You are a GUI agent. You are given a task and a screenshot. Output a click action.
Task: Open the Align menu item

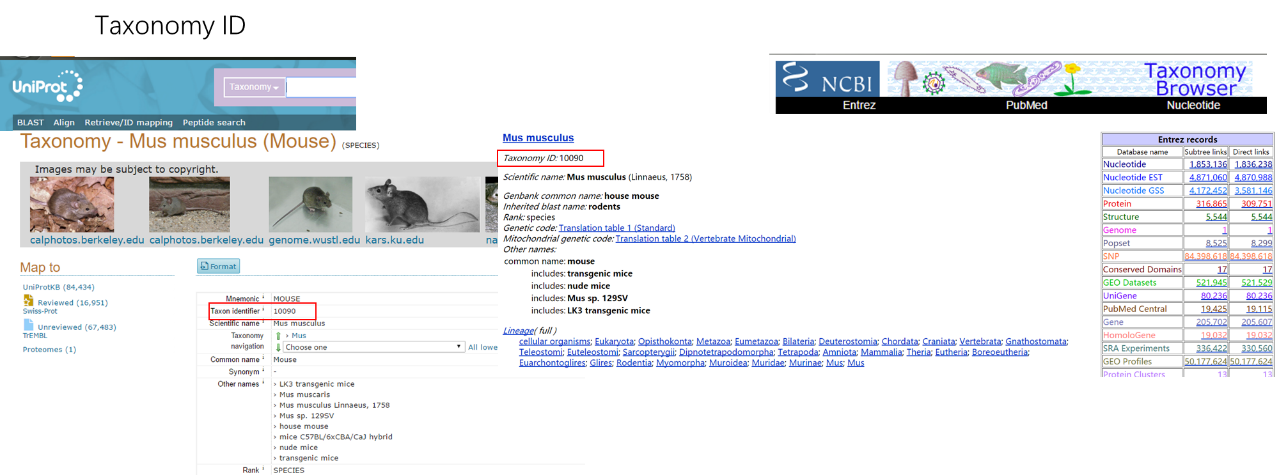click(64, 122)
